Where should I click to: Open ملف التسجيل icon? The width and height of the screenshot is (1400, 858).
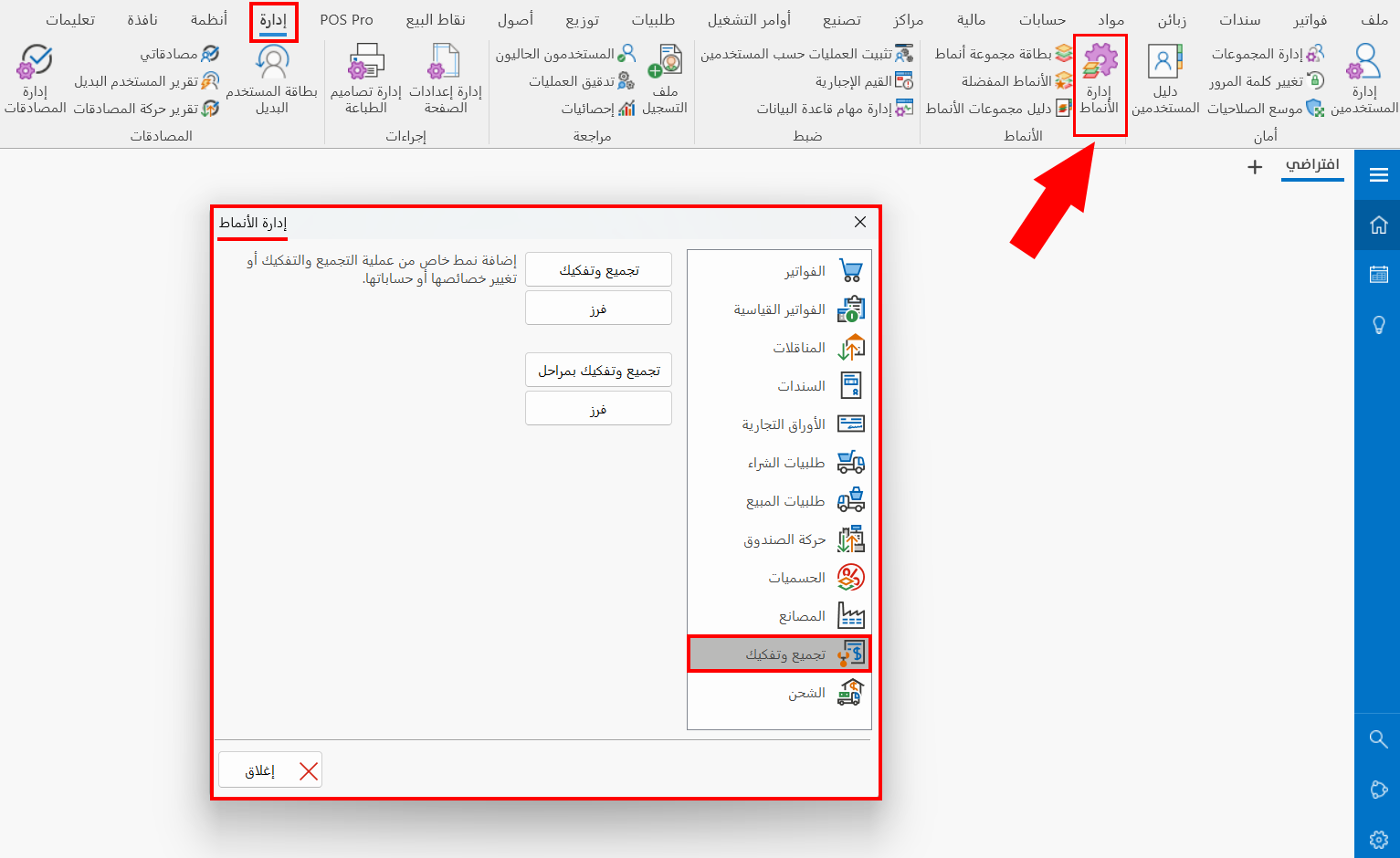[665, 80]
